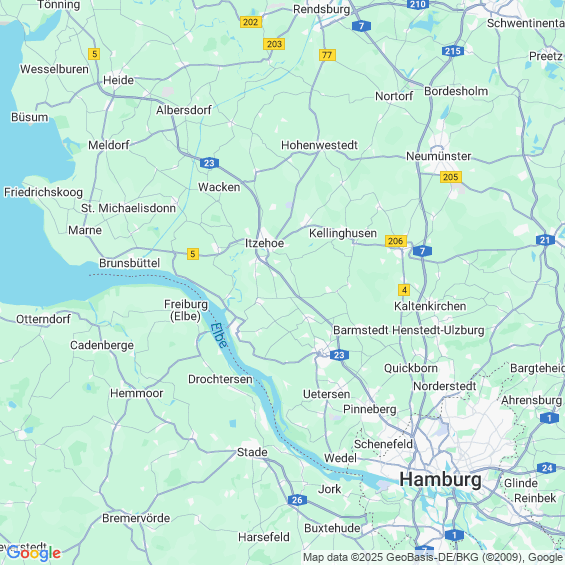Select the blue 215 autobahn shield

coord(453,51)
